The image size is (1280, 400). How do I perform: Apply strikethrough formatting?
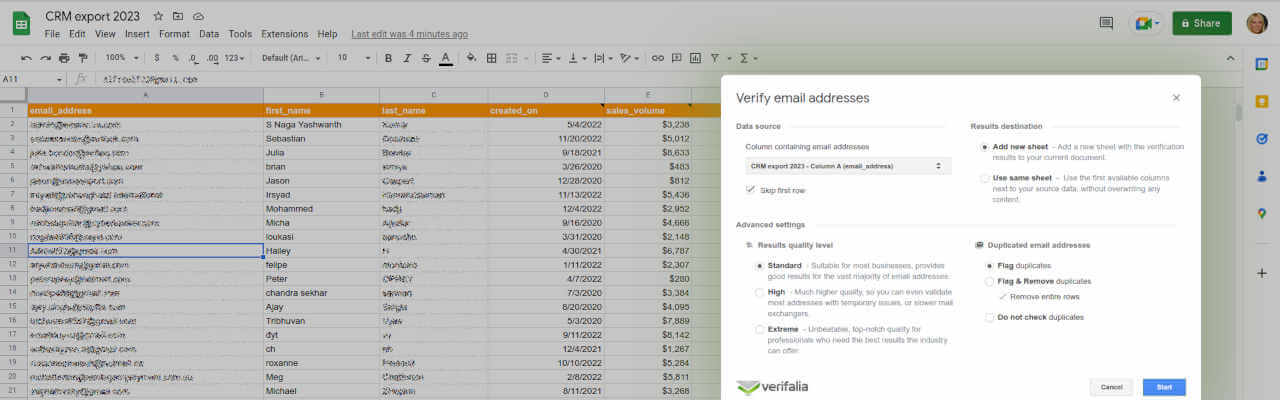(426, 58)
